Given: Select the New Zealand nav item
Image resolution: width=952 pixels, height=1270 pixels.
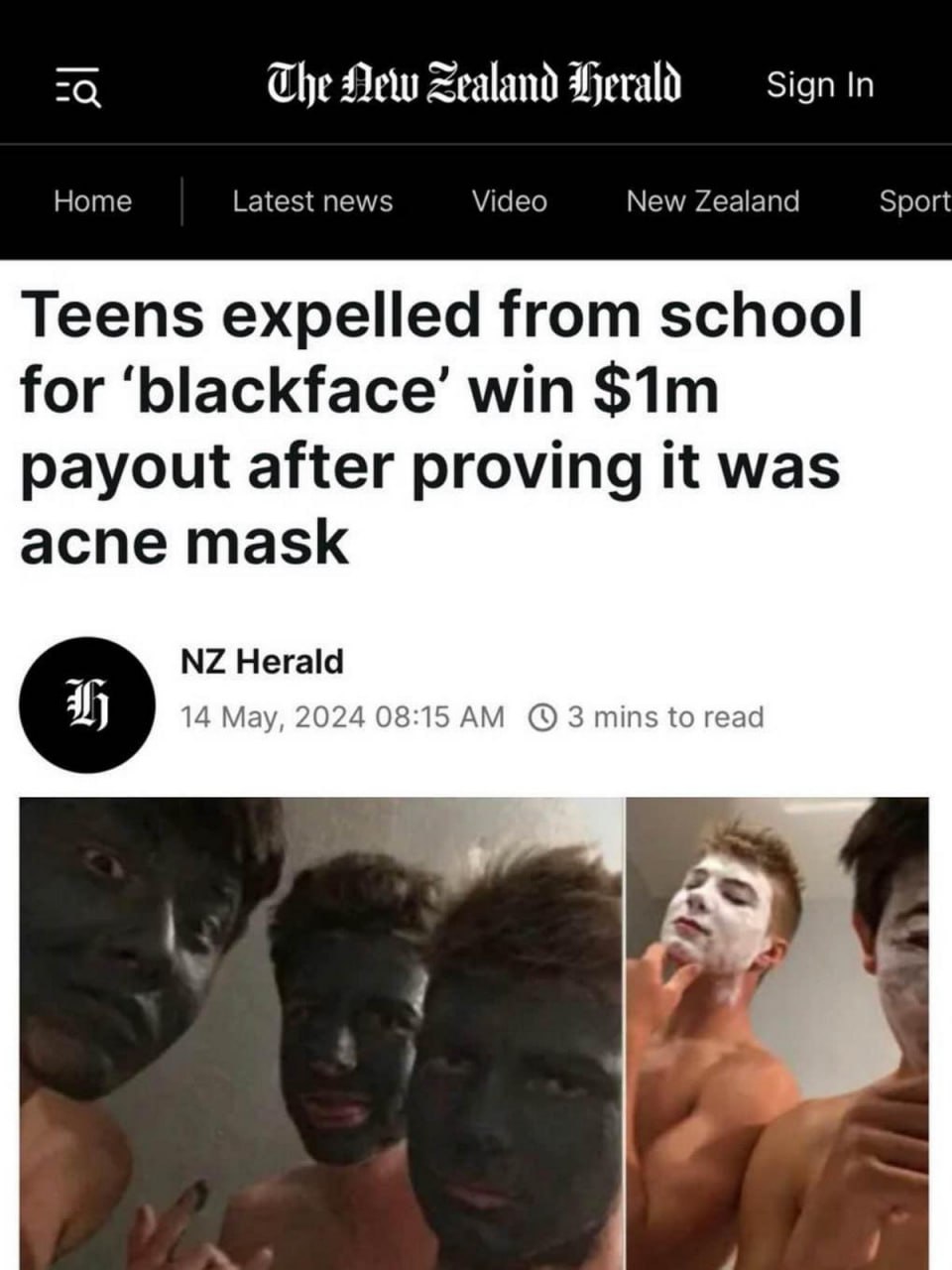Looking at the screenshot, I should tap(713, 201).
